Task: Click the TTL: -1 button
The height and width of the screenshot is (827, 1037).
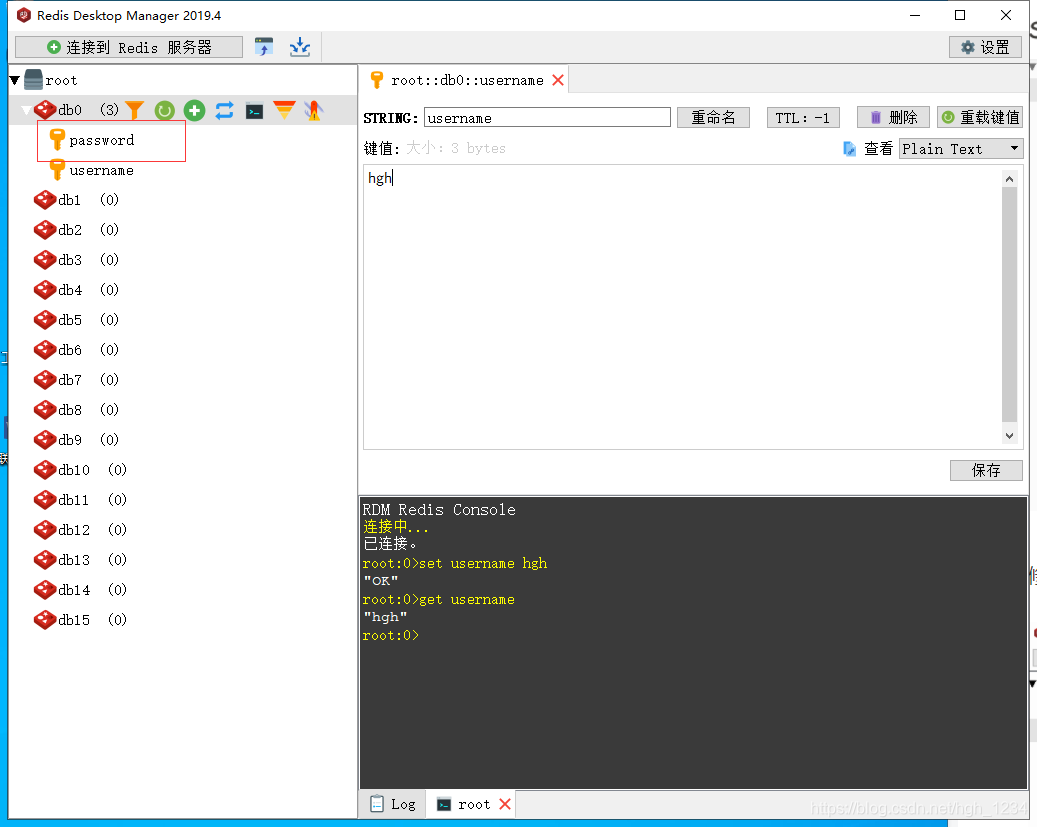Action: 803,118
